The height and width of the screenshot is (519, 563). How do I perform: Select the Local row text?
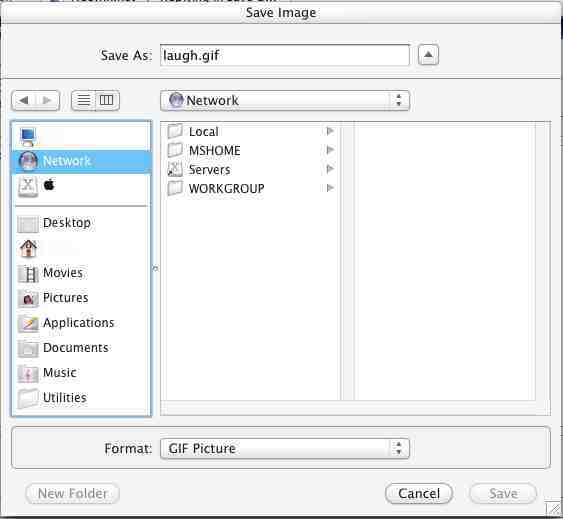pos(204,131)
